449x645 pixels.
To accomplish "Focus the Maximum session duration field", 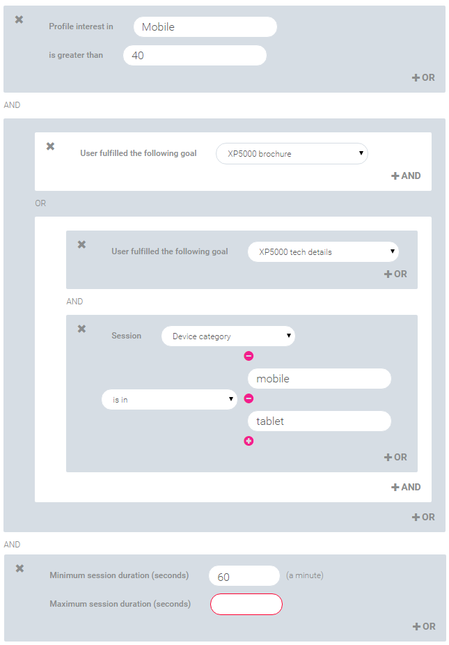I will [x=246, y=604].
